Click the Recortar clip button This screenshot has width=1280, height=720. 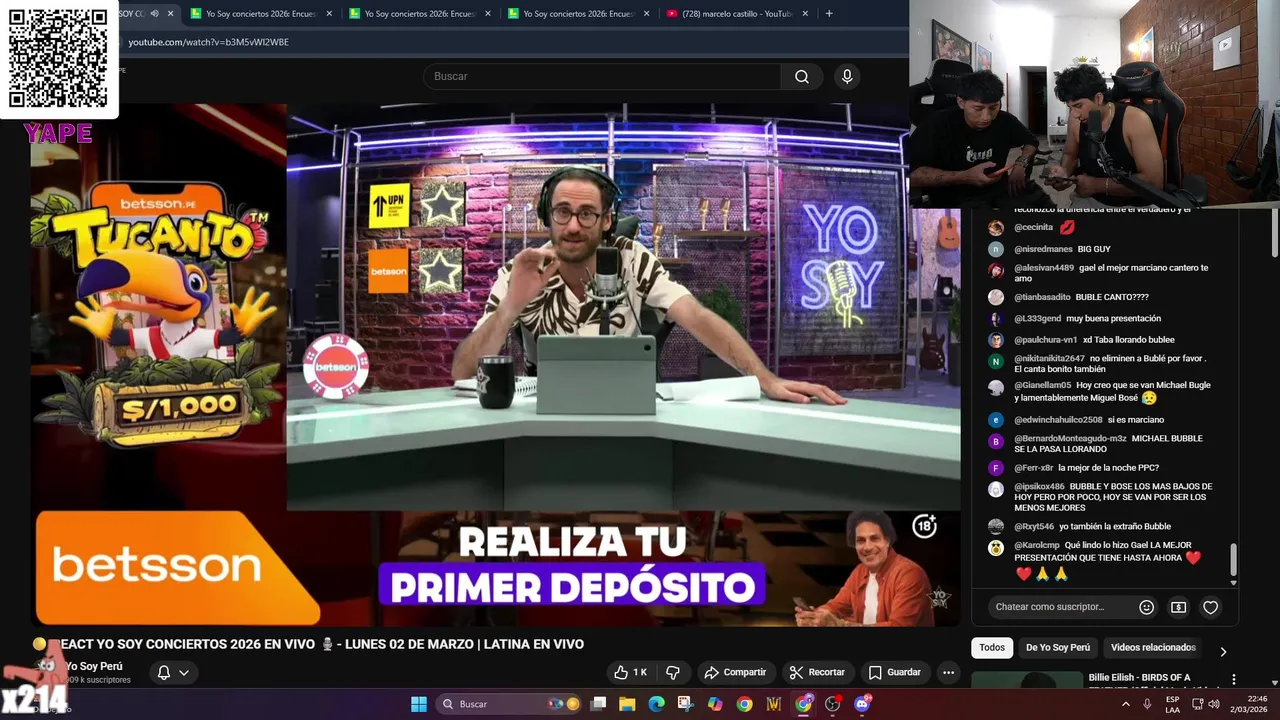[816, 672]
